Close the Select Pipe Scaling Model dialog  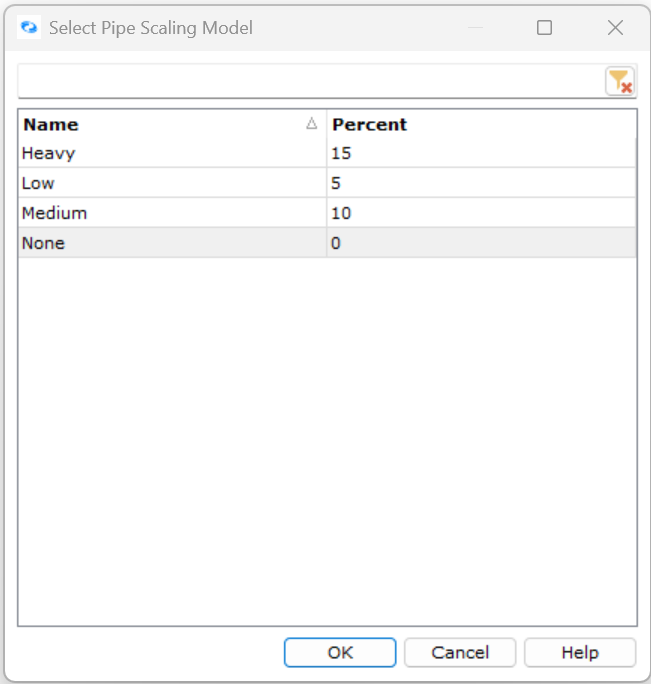615,27
